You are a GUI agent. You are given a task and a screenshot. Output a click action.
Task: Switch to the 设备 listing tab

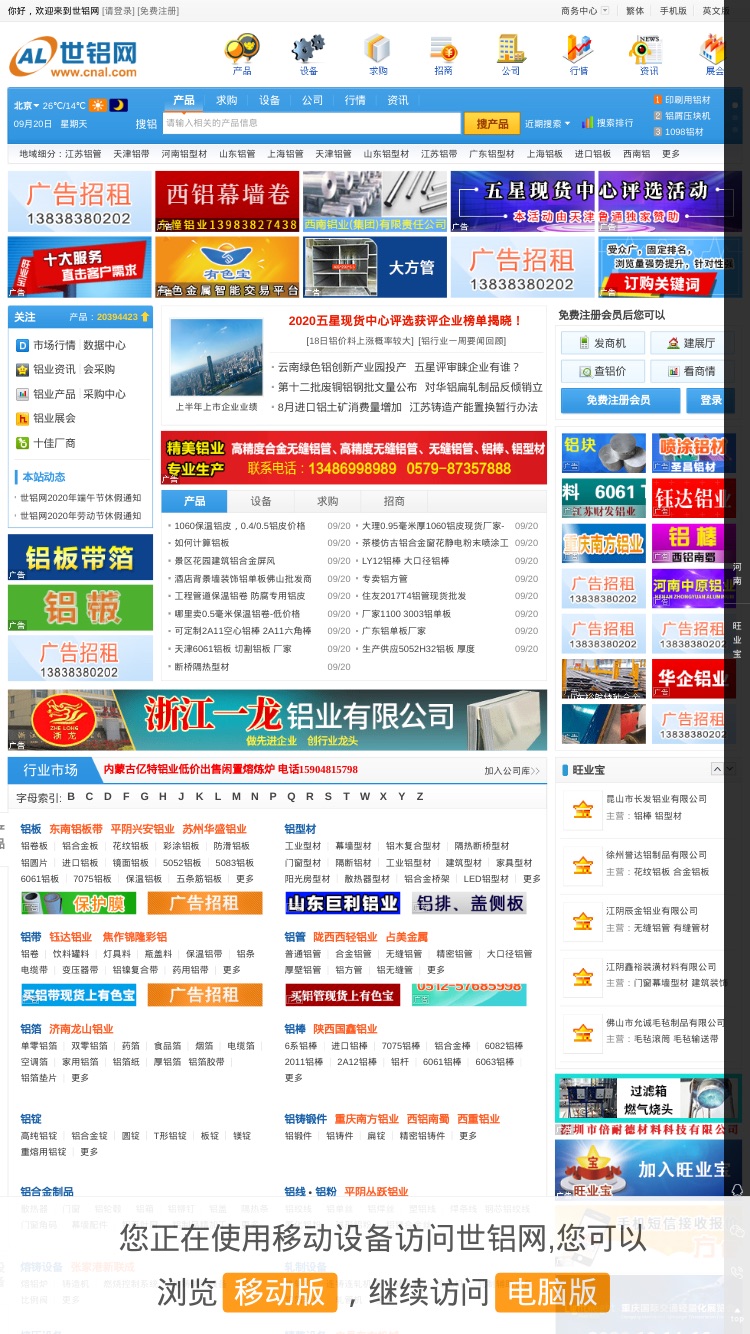(x=261, y=501)
